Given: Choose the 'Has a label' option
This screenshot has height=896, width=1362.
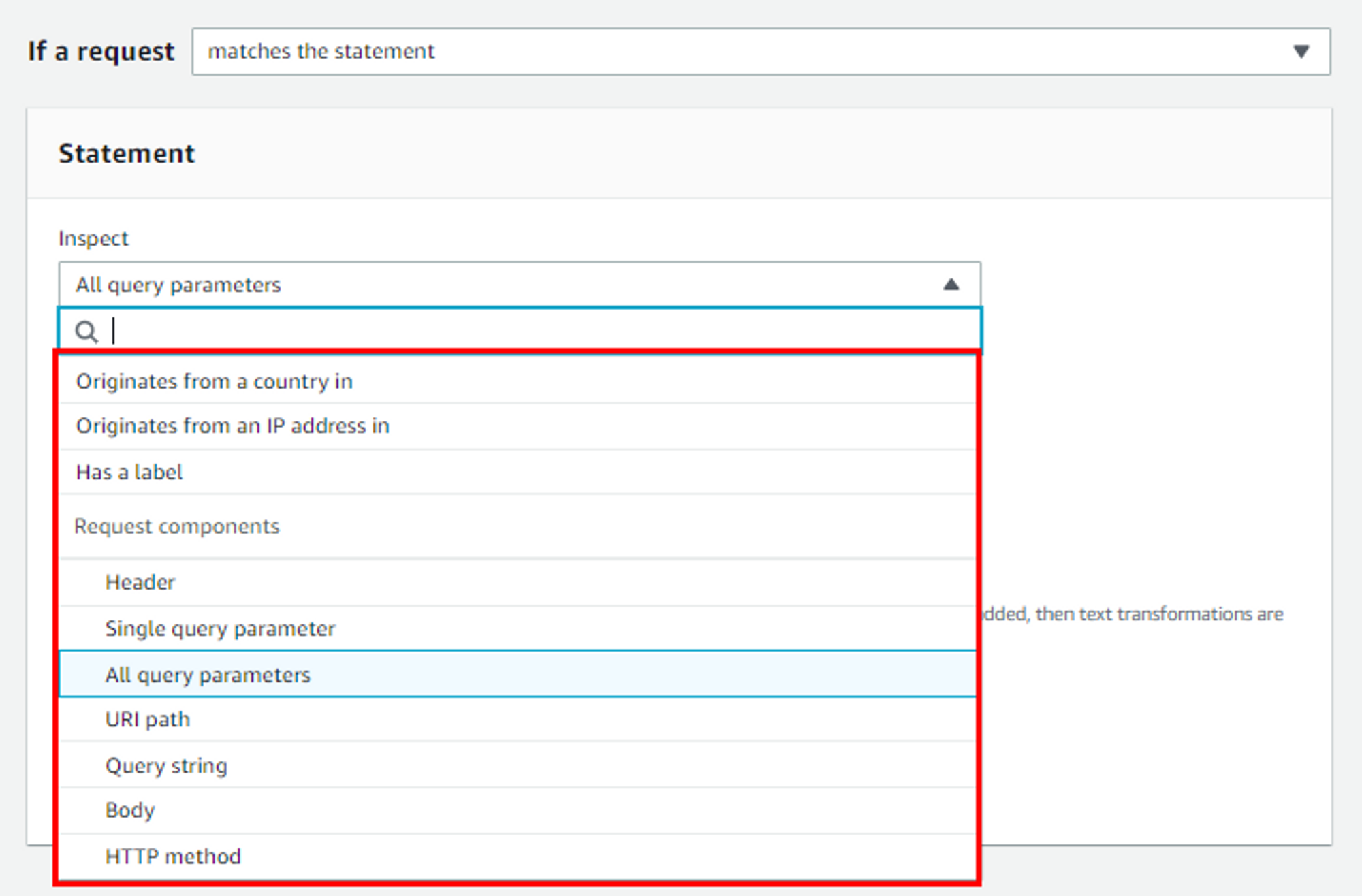Looking at the screenshot, I should (129, 472).
